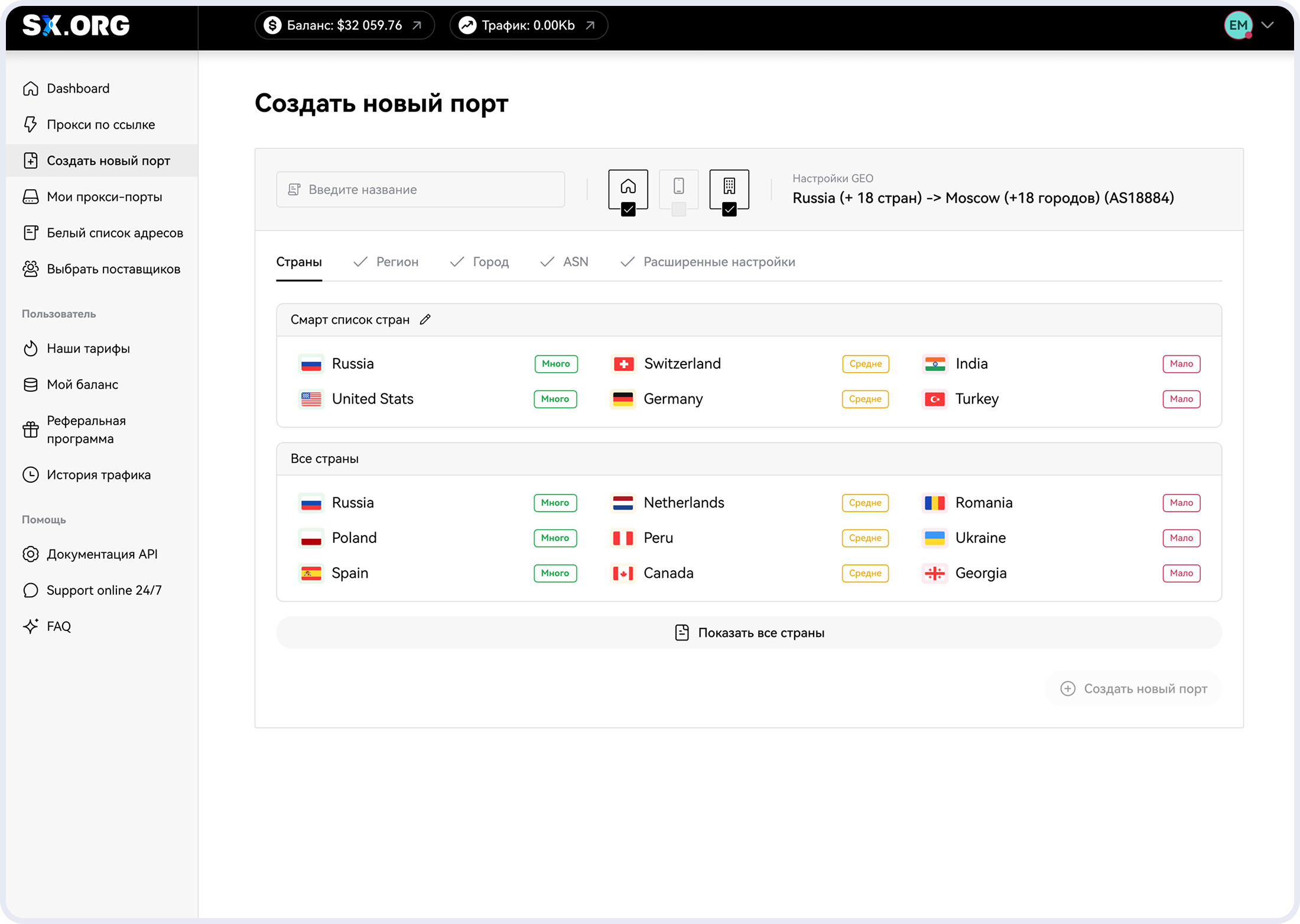
Task: Select residential home proxy type icon
Action: pyautogui.click(x=628, y=187)
